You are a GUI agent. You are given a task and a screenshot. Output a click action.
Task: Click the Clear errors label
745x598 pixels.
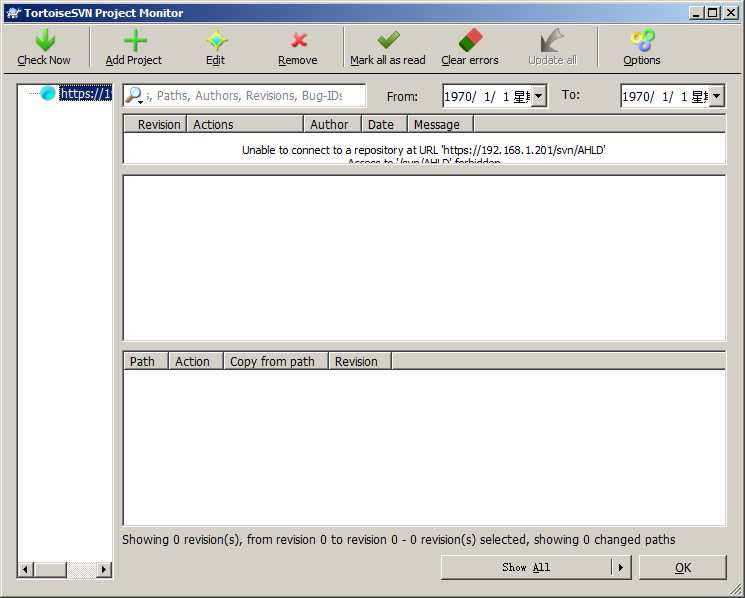(470, 60)
